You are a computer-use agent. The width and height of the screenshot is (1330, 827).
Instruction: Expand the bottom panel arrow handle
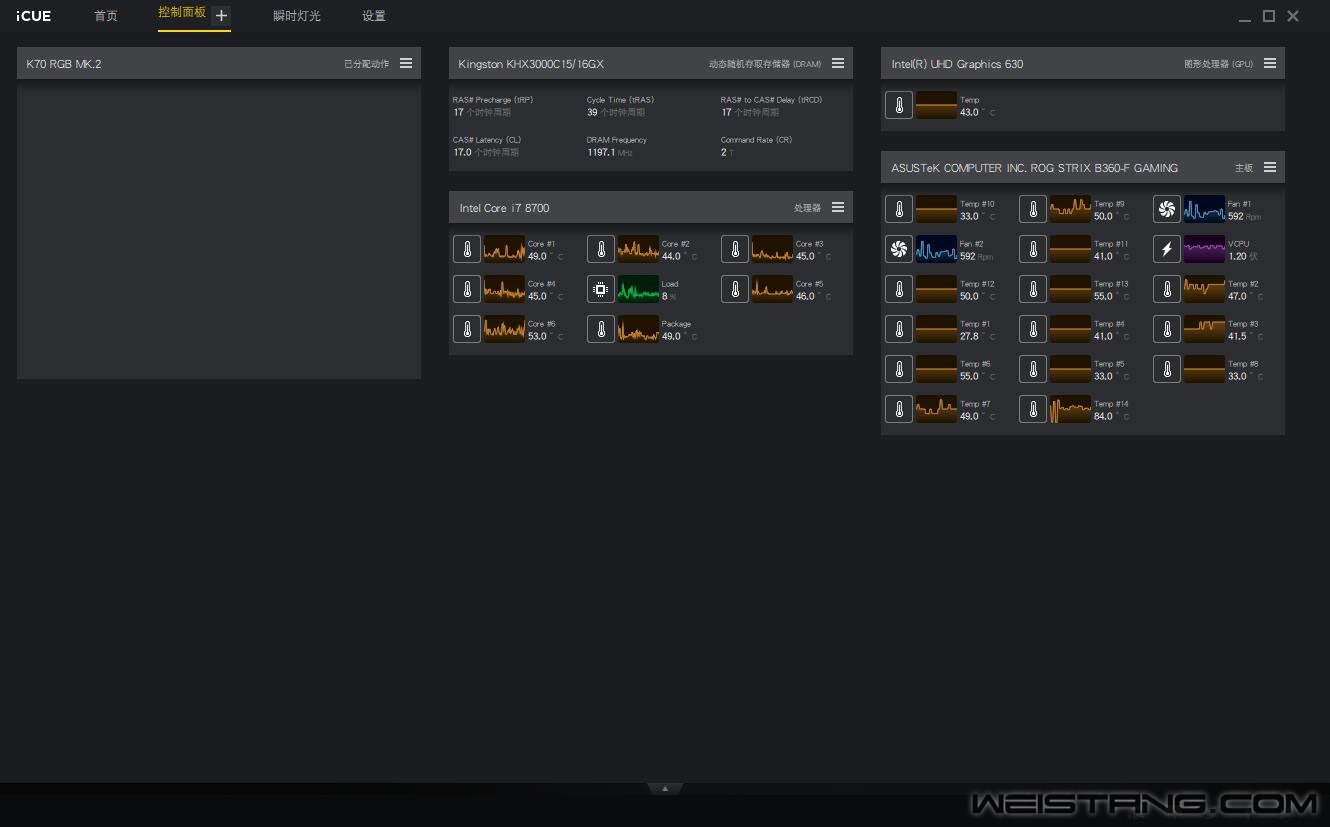click(665, 788)
